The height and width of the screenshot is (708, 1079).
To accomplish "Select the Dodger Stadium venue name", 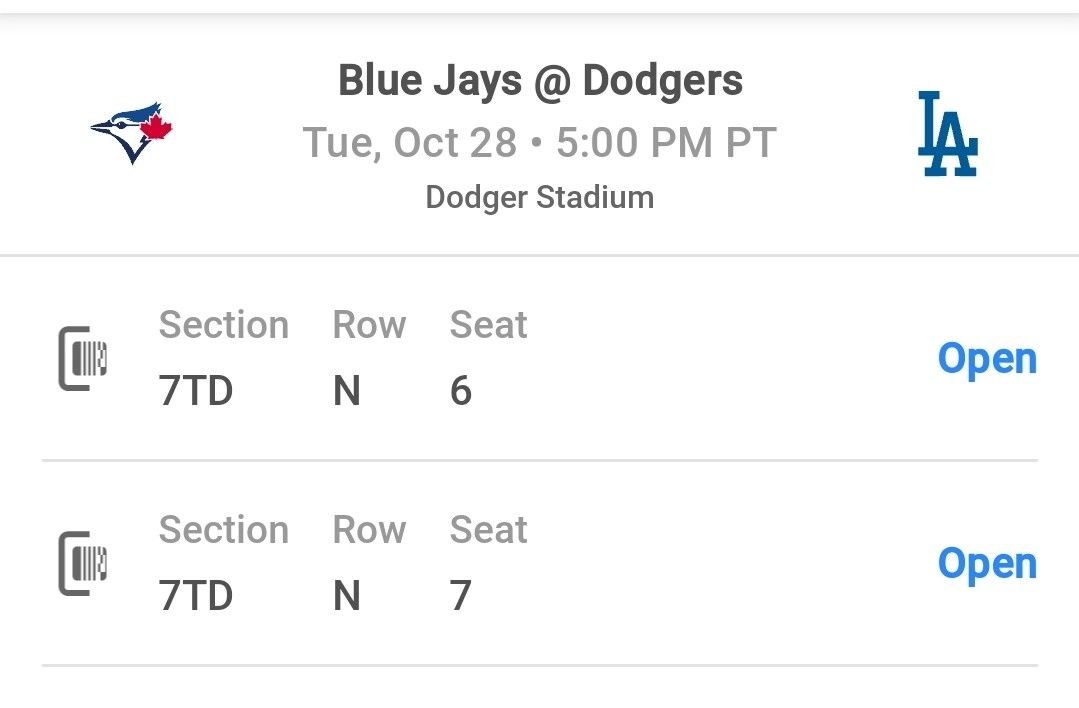I will (x=540, y=196).
